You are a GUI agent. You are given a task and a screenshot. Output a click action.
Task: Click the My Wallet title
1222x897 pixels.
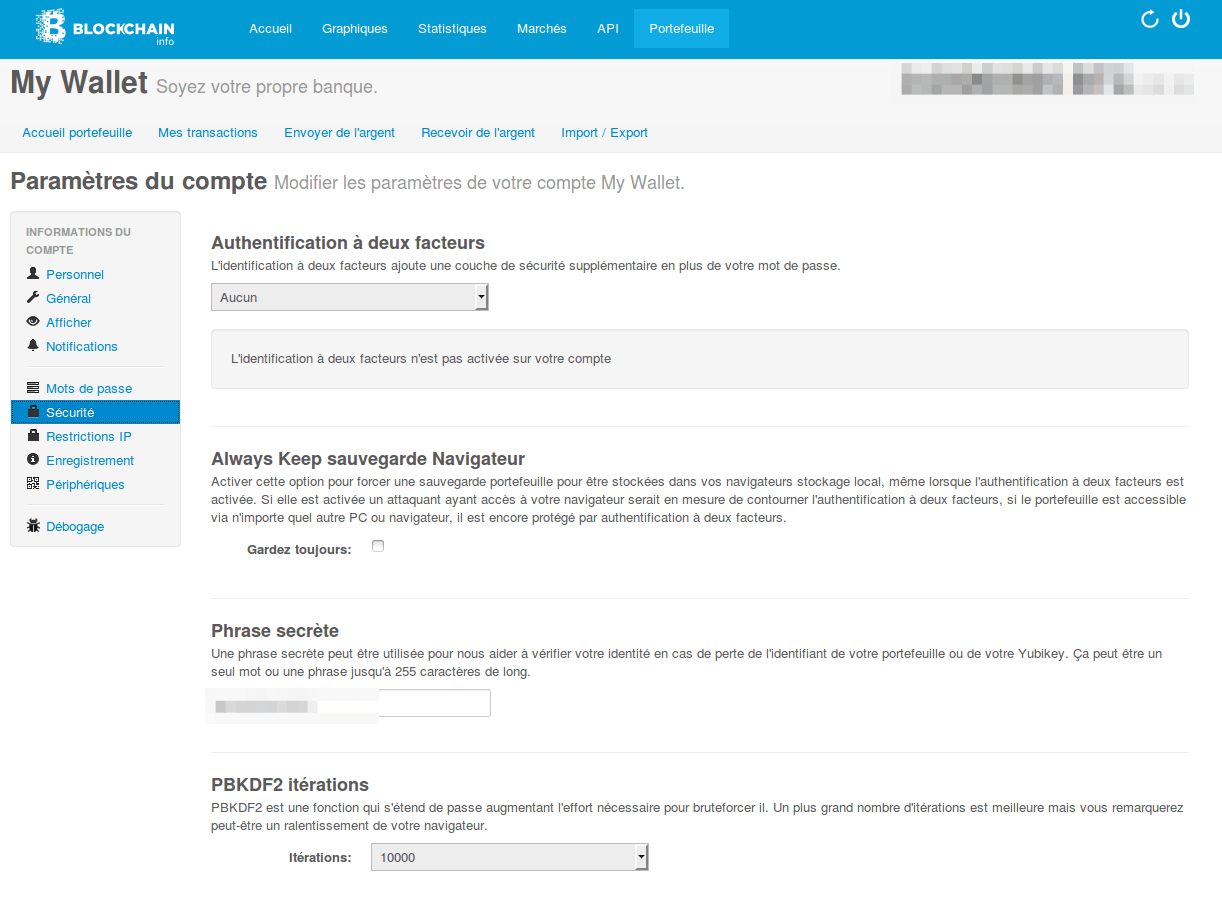pyautogui.click(x=79, y=82)
